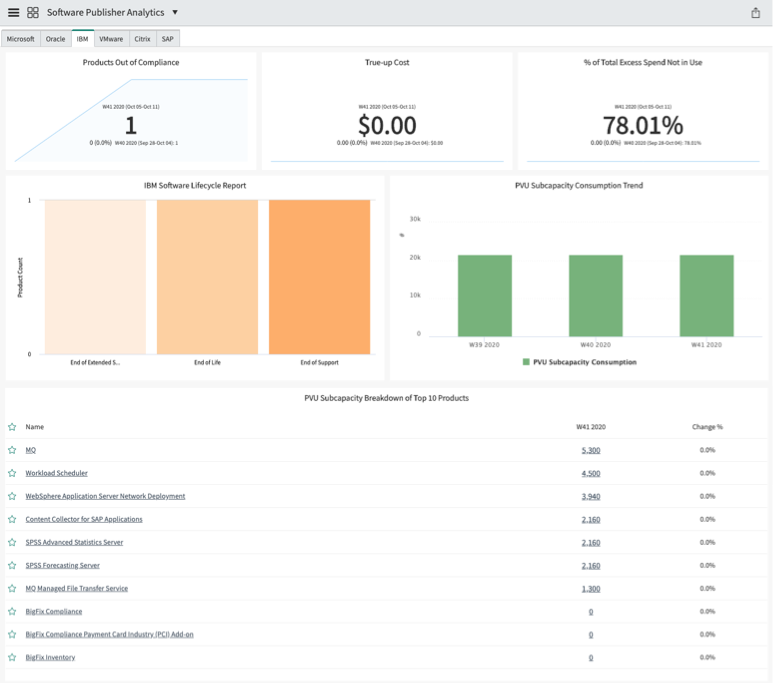Open the SAP tab
Viewport: 773px width, 683px height.
pyautogui.click(x=168, y=39)
